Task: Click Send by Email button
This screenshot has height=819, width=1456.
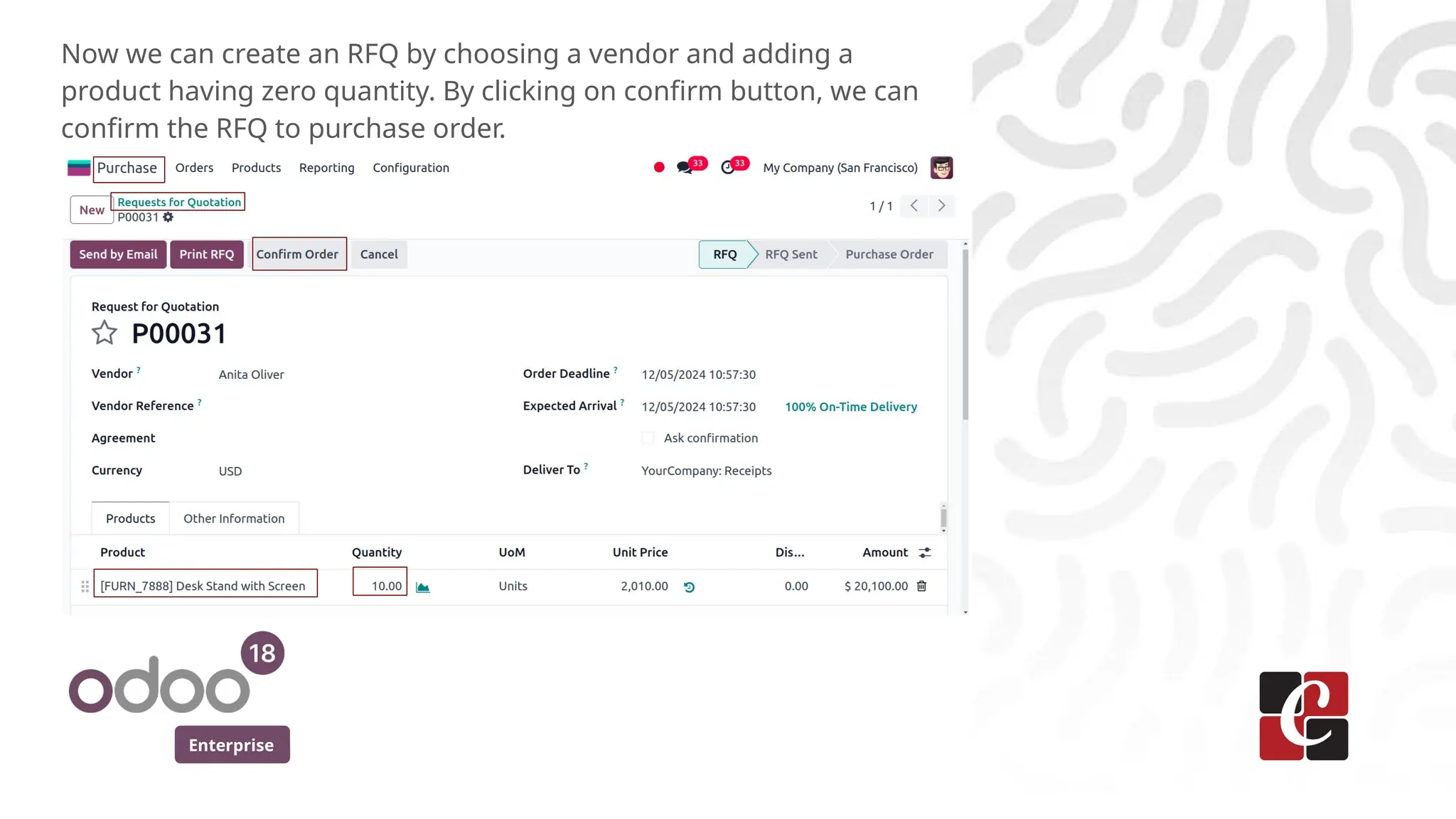Action: (x=118, y=254)
